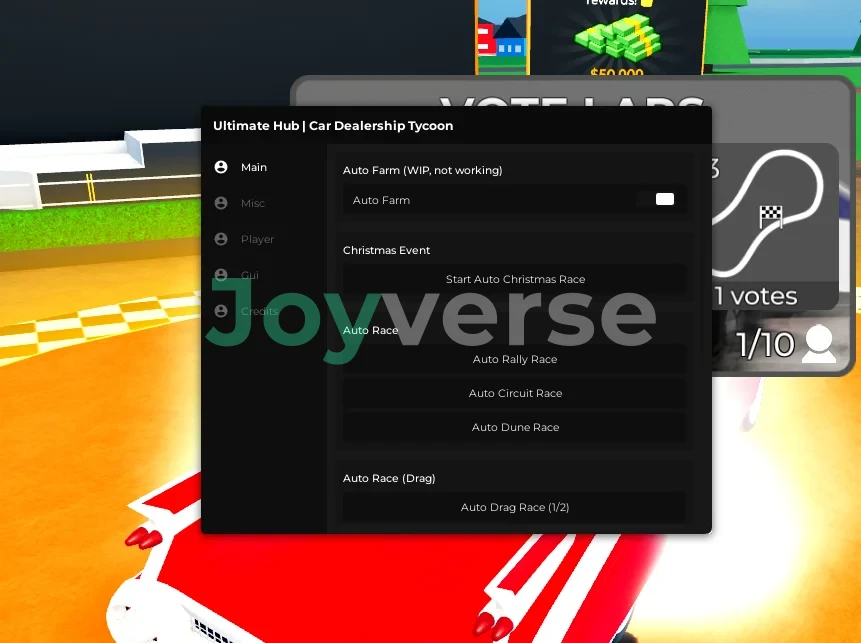Image resolution: width=861 pixels, height=643 pixels.
Task: Click the checkered flag on the track map
Action: (770, 215)
